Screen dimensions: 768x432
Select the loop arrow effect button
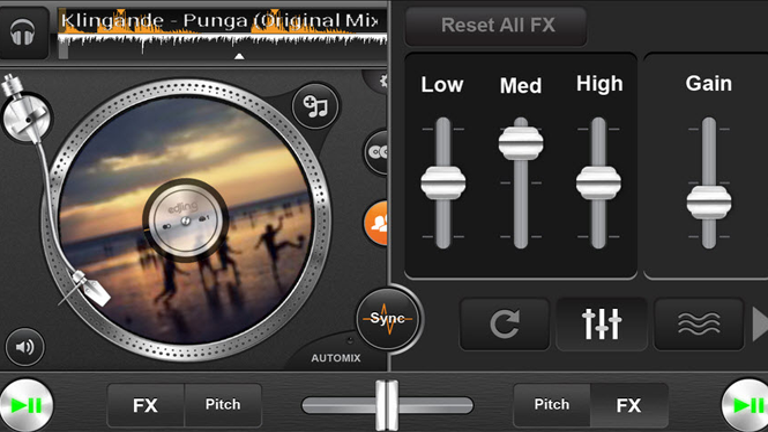[x=504, y=324]
